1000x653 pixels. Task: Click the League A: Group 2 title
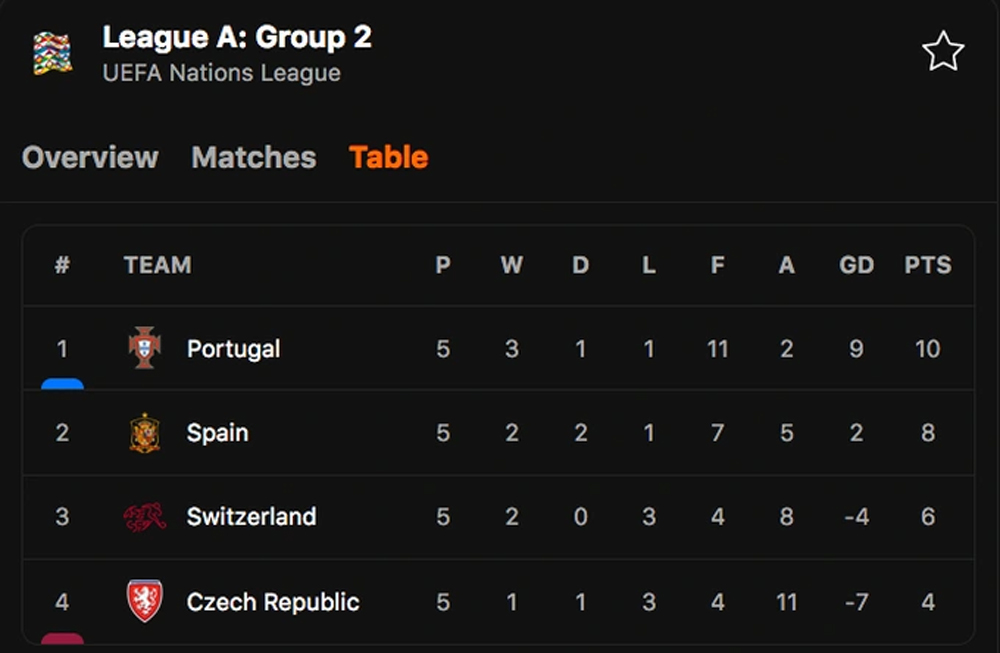coord(237,37)
